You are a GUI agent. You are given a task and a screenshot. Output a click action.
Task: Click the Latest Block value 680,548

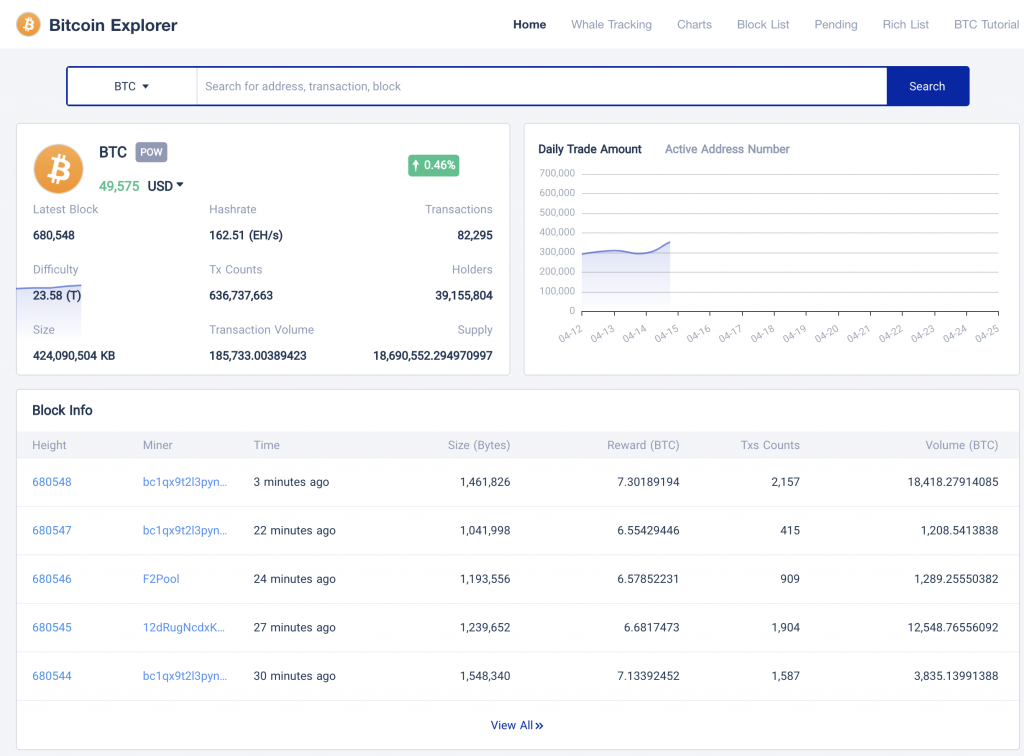click(x=54, y=235)
